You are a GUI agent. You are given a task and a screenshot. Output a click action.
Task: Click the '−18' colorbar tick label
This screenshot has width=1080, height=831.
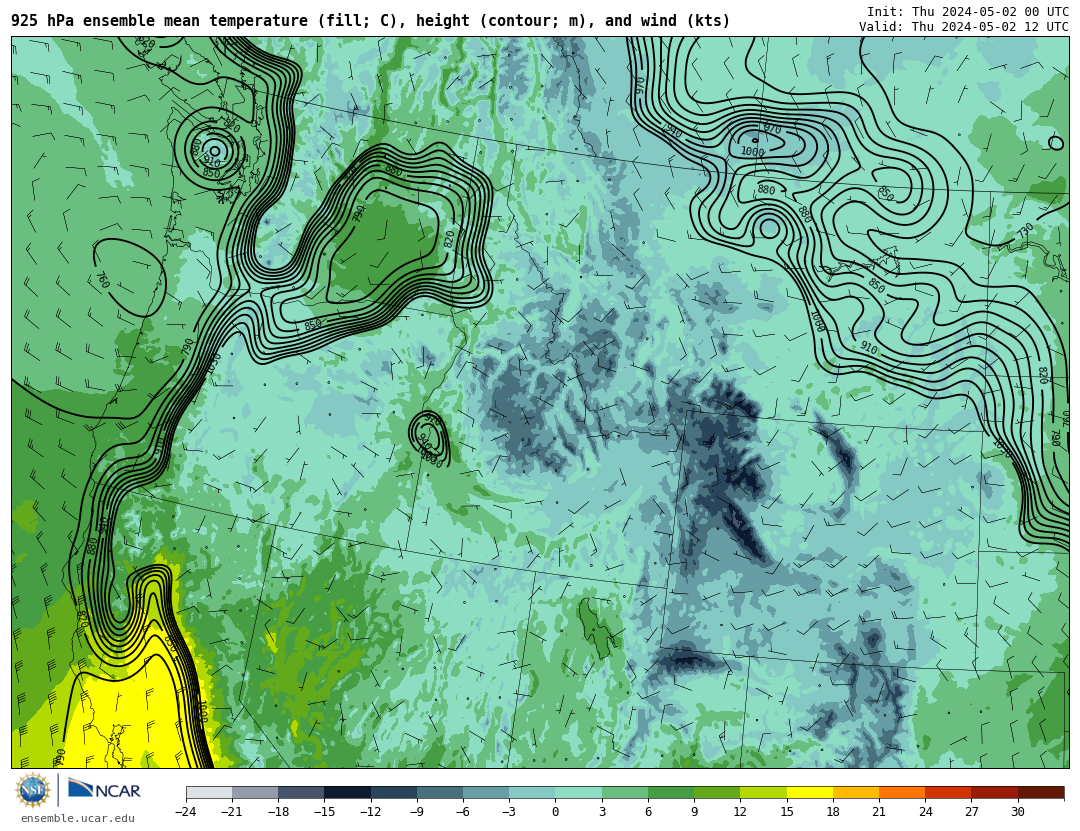point(278,812)
